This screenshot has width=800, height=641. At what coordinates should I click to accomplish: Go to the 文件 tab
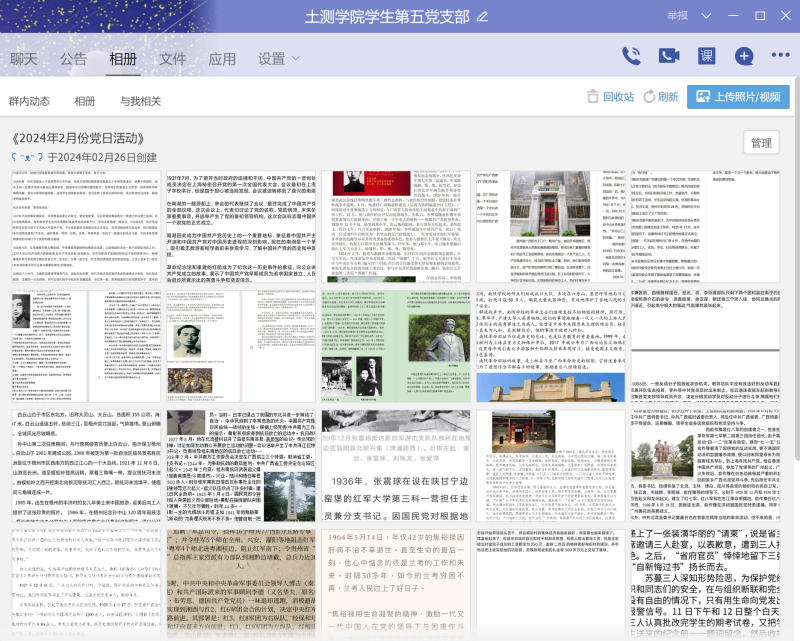(173, 59)
